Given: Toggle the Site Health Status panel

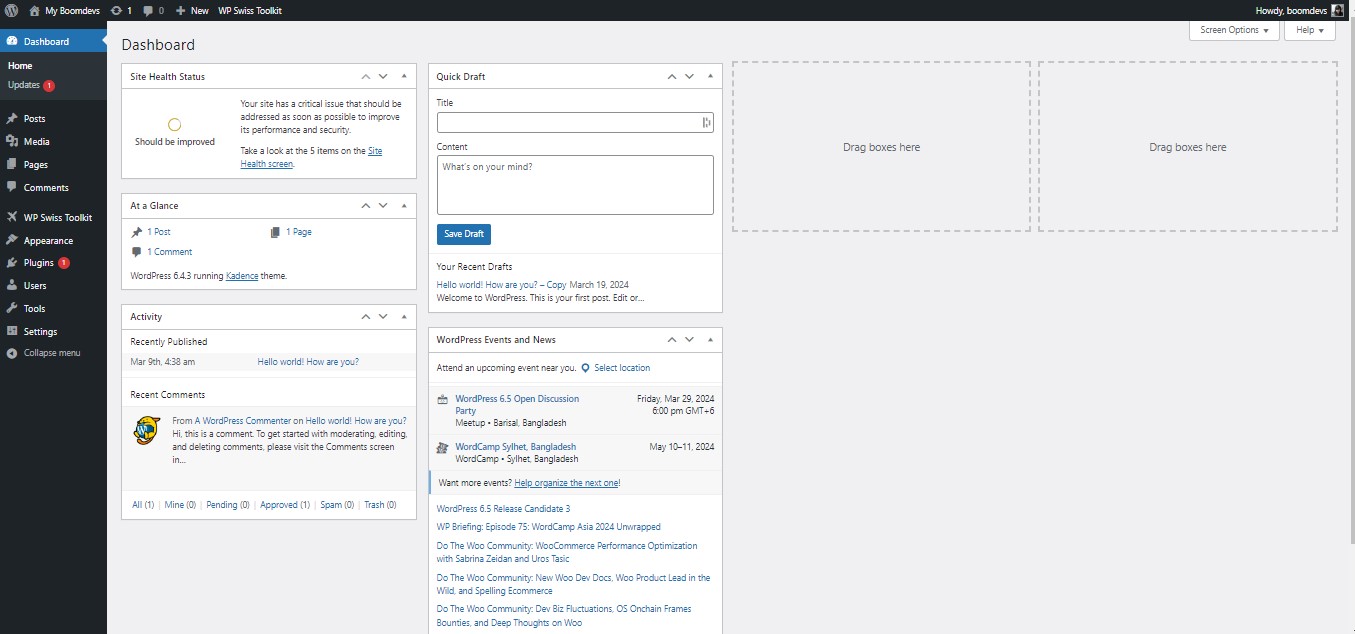Looking at the screenshot, I should click(x=404, y=76).
